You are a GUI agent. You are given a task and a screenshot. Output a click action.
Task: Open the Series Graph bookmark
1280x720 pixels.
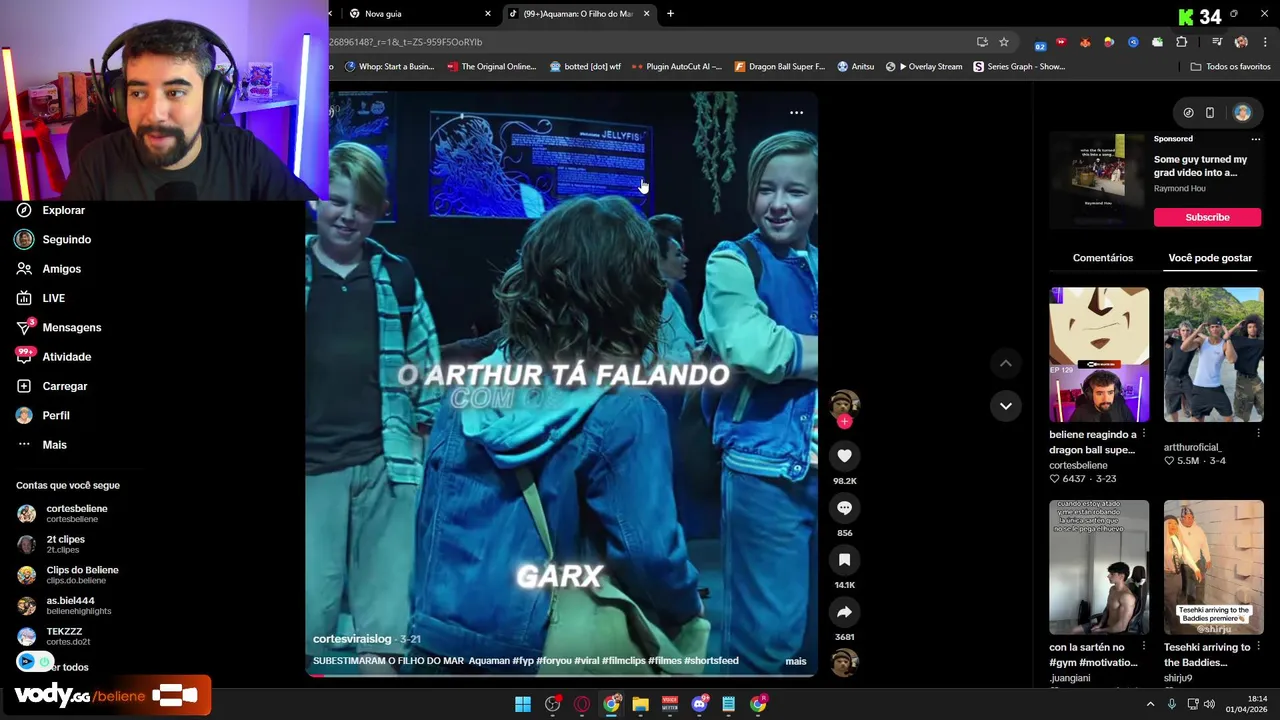point(1019,67)
